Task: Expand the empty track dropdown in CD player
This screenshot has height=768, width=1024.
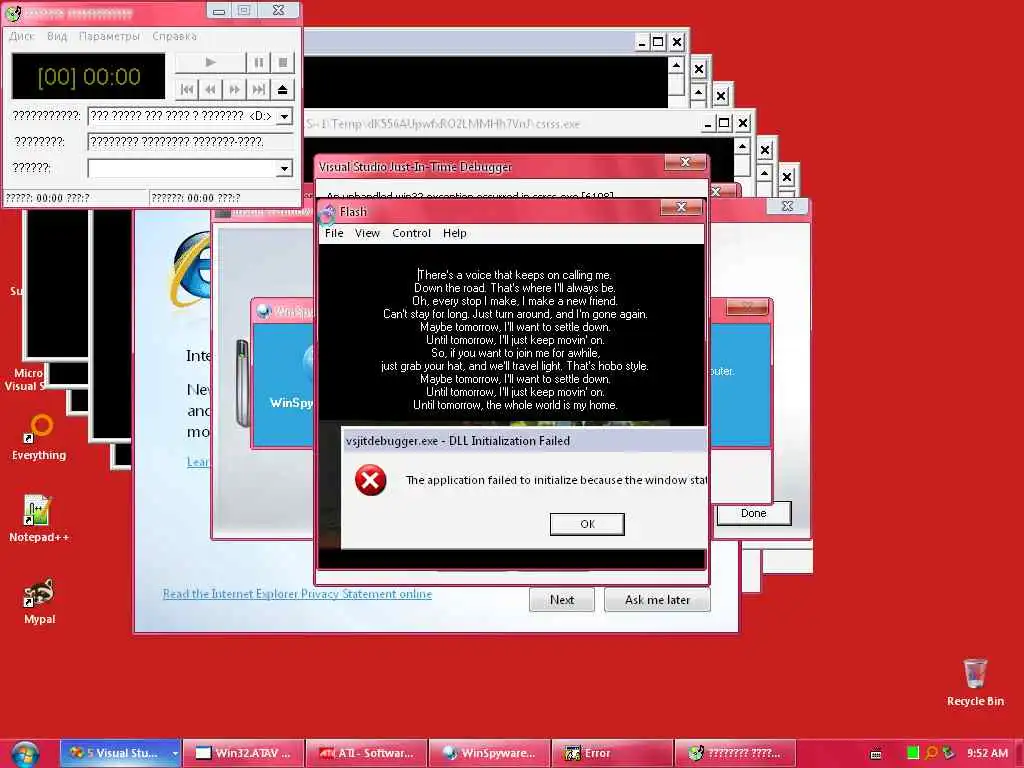Action: click(285, 168)
